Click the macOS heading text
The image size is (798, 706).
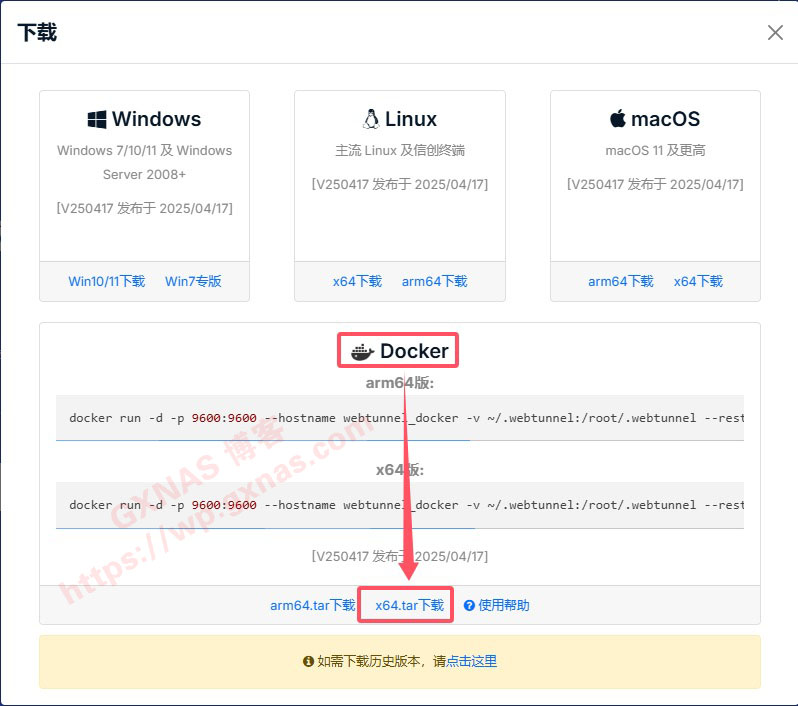pyautogui.click(x=666, y=119)
